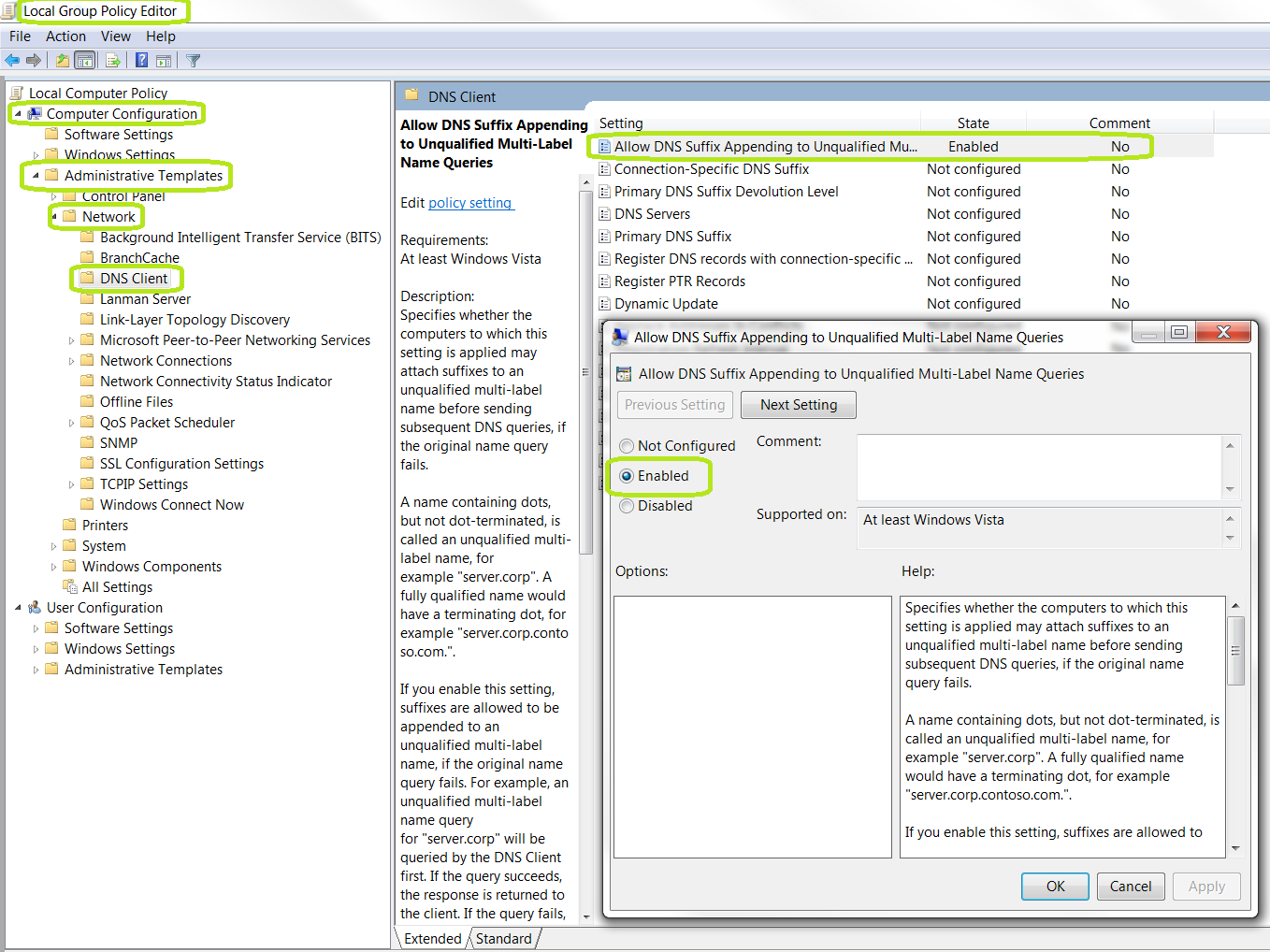Screen dimensions: 1270x952
Task: Click policy icon beside Connection-Specific DNS Suffix
Action: click(x=605, y=169)
